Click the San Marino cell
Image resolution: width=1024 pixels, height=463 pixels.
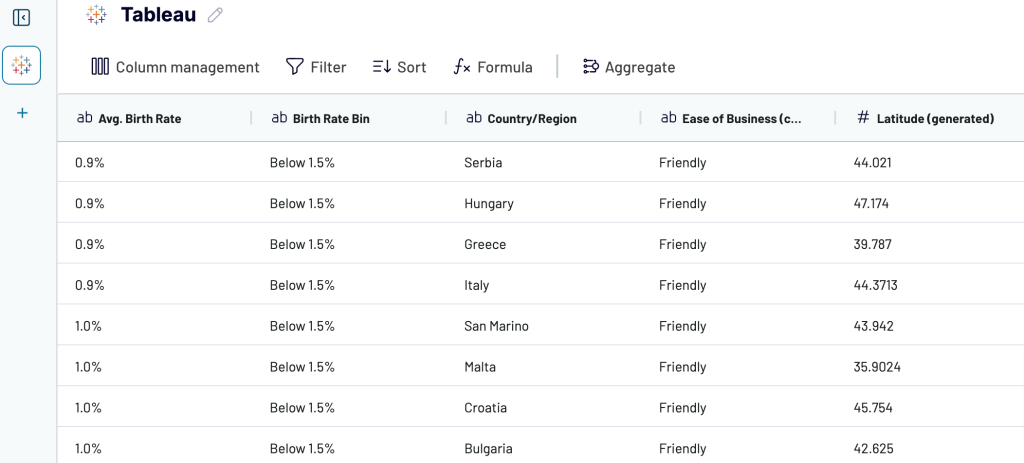496,326
